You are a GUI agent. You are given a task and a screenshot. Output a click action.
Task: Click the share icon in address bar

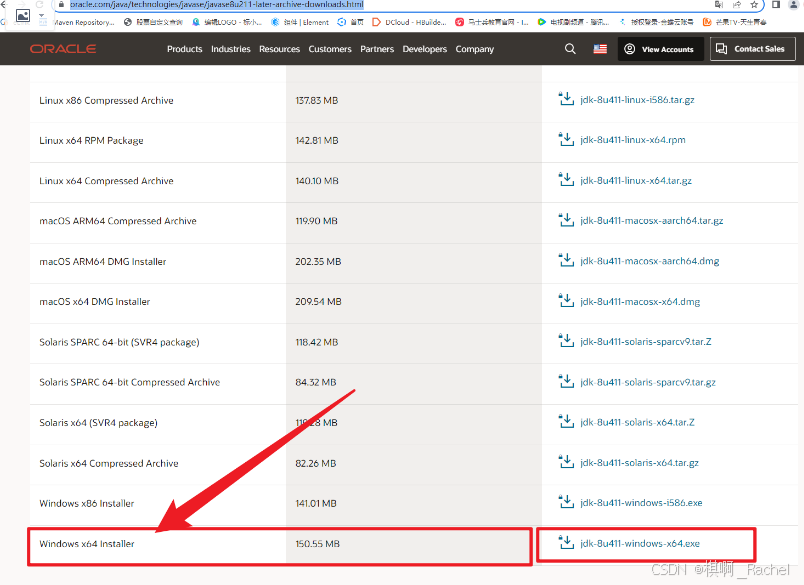[x=737, y=5]
